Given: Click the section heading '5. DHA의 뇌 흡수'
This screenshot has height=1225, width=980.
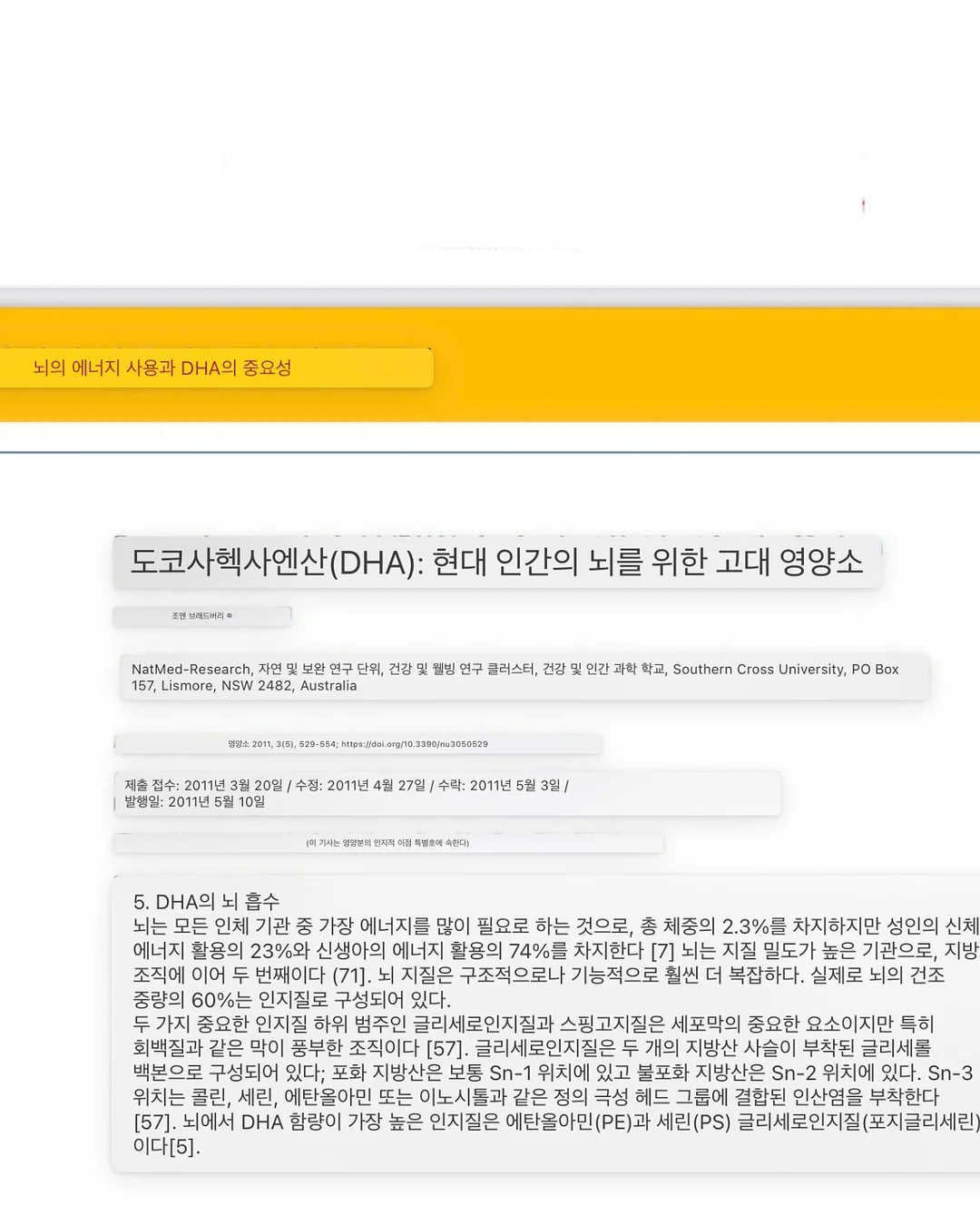Looking at the screenshot, I should pos(206,901).
